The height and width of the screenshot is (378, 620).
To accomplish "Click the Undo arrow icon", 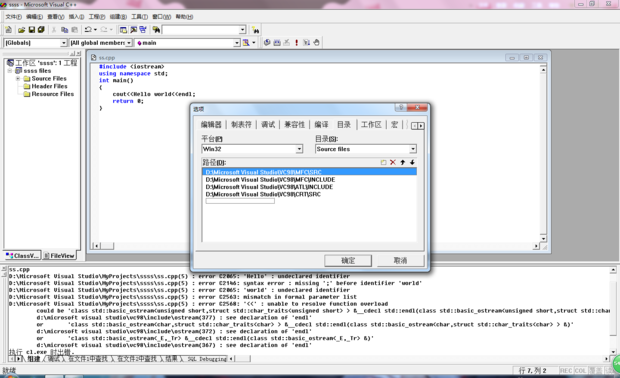I will (x=88, y=30).
